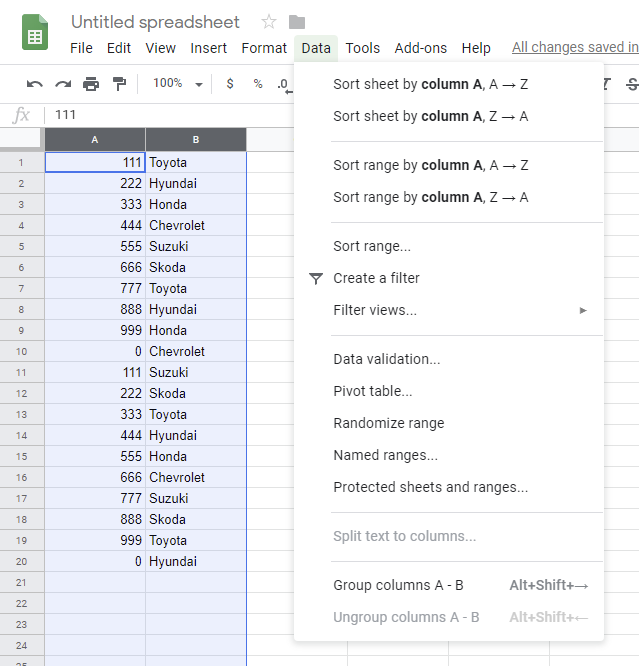Viewport: 639px width, 666px height.
Task: Open the Tools menu
Action: point(362,48)
